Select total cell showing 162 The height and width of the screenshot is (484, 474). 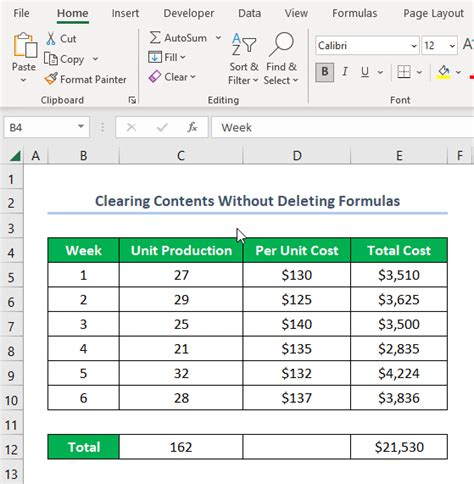(x=181, y=447)
